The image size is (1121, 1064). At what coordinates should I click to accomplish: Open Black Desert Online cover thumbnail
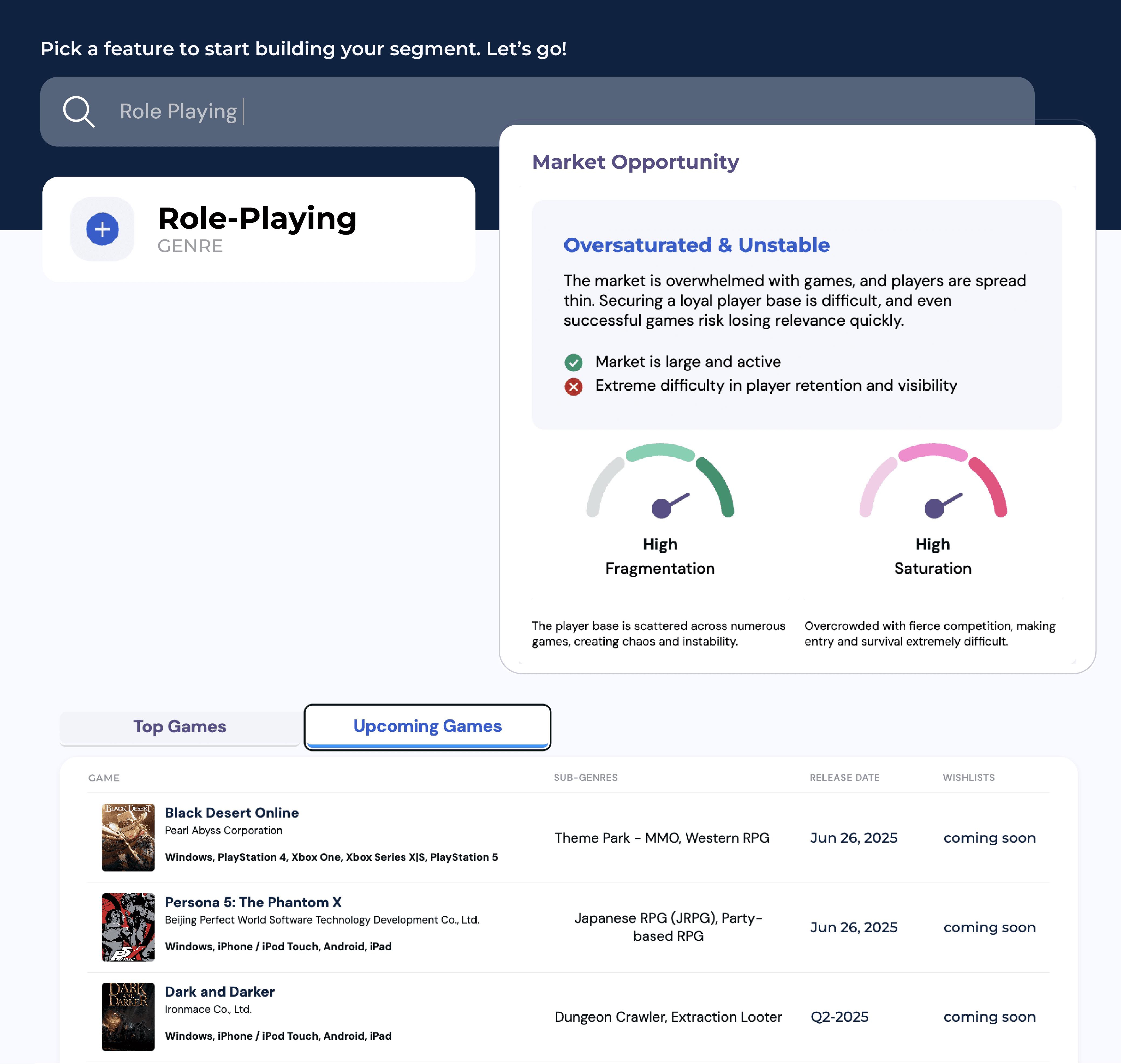pyautogui.click(x=128, y=837)
